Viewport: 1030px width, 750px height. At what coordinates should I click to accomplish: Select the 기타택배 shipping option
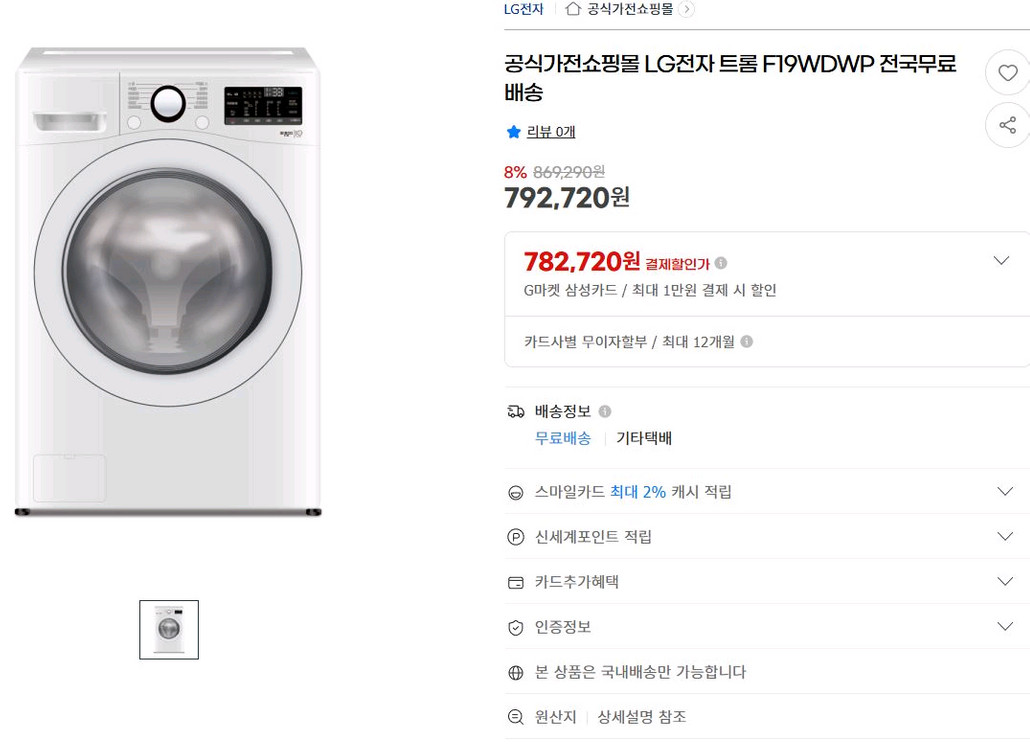pos(643,438)
